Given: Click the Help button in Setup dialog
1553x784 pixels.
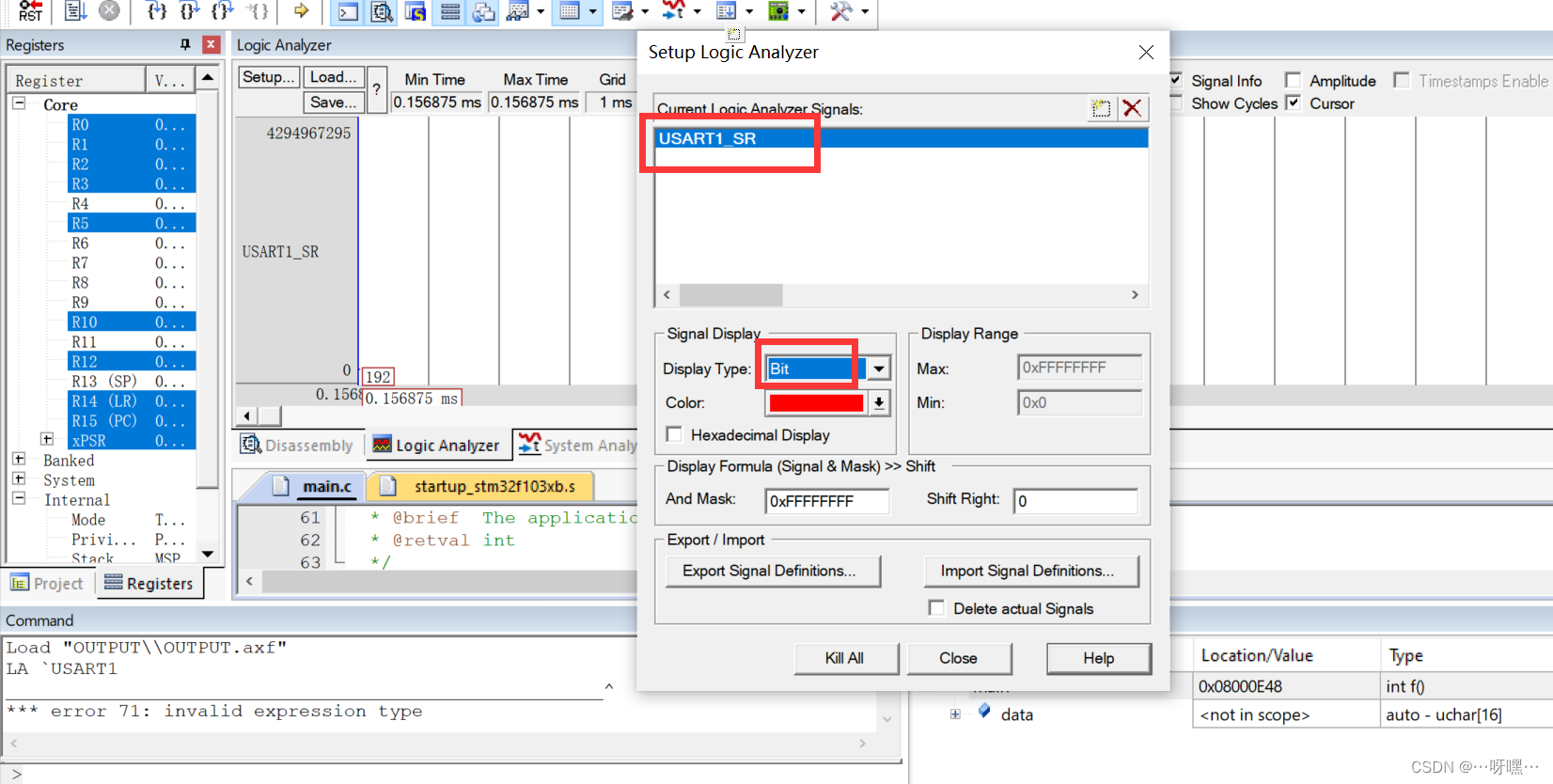Looking at the screenshot, I should [x=1098, y=658].
